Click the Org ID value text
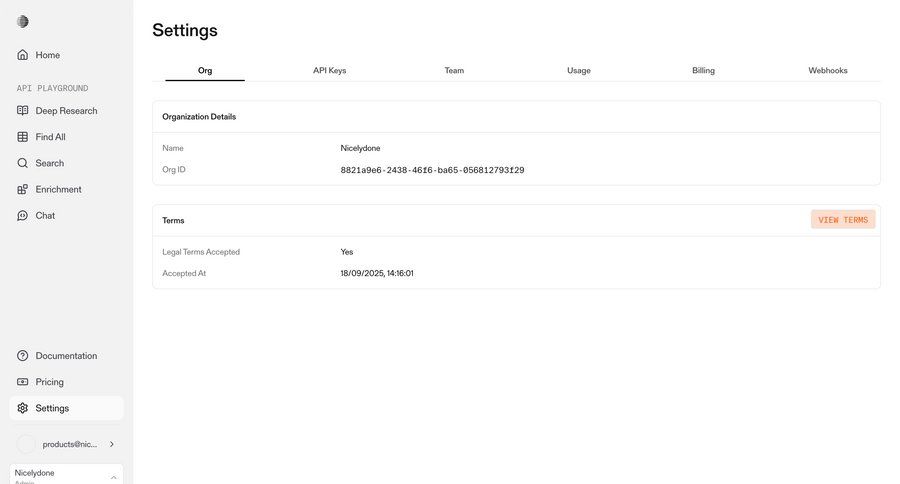This screenshot has height=484, width=900. [432, 170]
